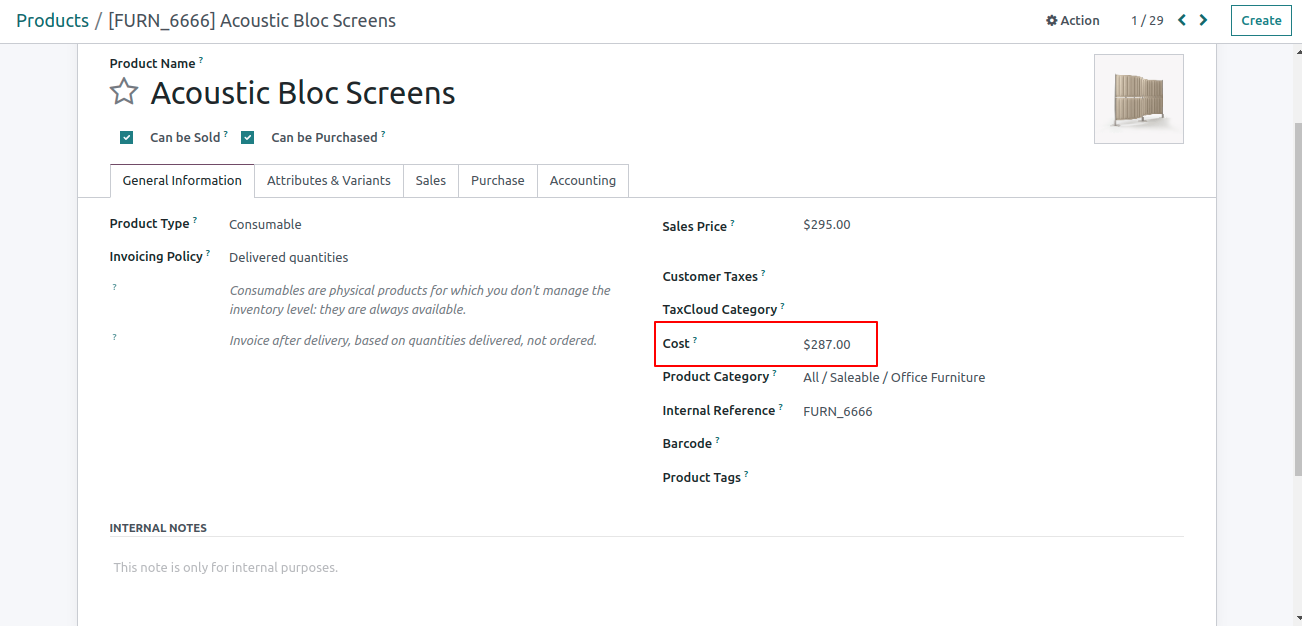
Task: Click help icon next to Invoicing Policy
Action: 208,254
